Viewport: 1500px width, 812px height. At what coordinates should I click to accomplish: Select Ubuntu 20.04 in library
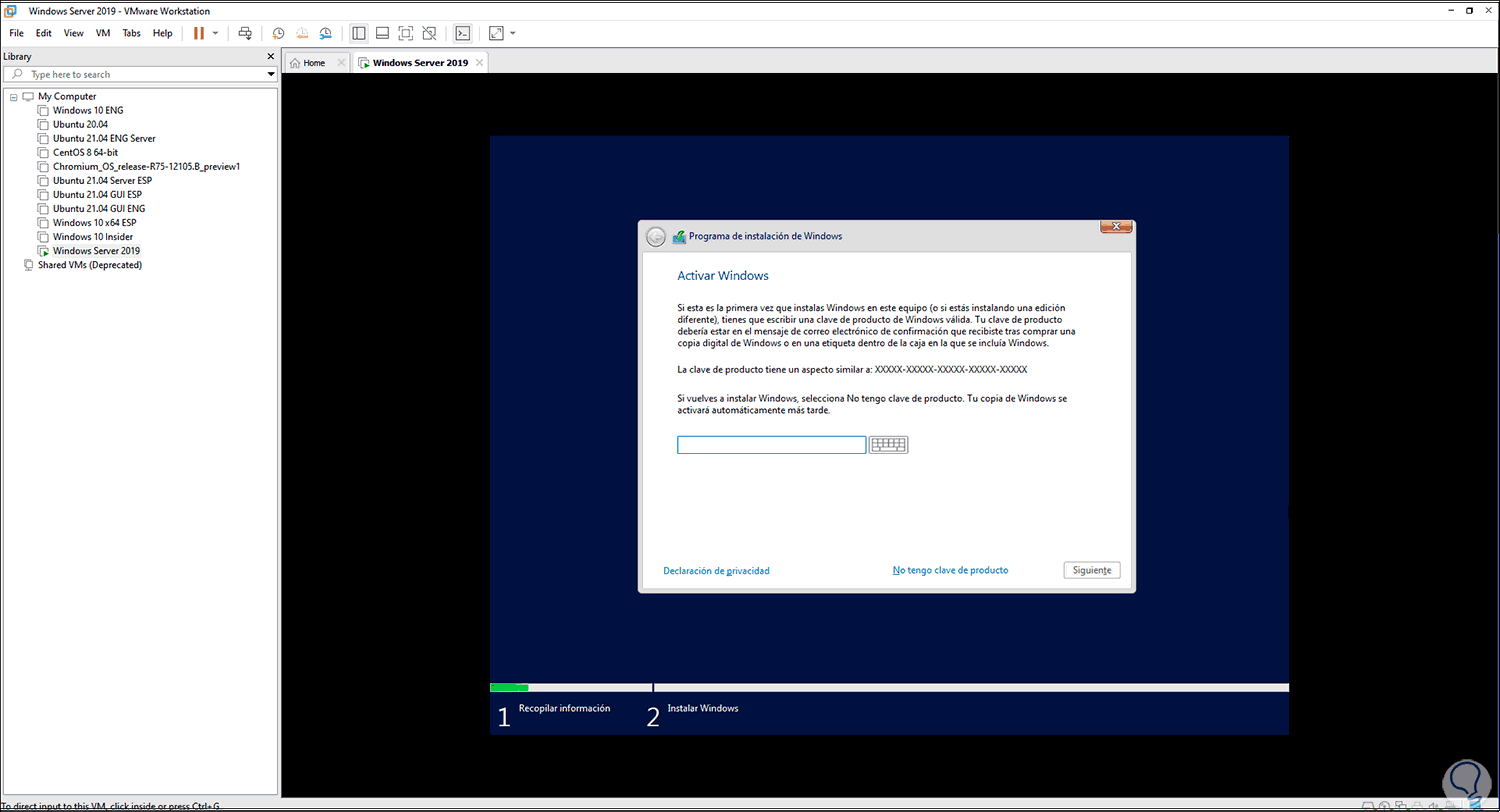79,124
